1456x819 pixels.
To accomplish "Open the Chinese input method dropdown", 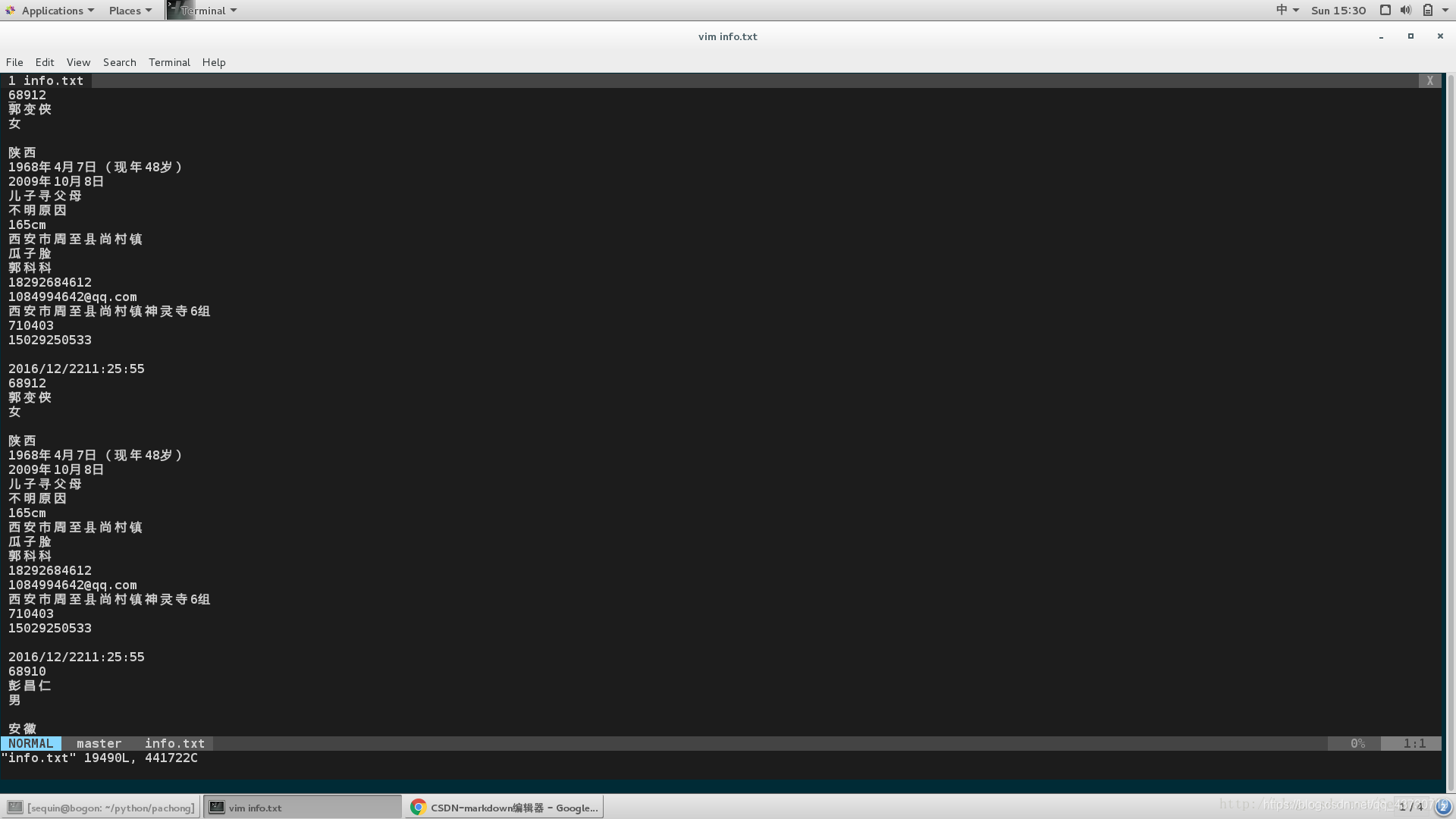I will [x=1287, y=10].
